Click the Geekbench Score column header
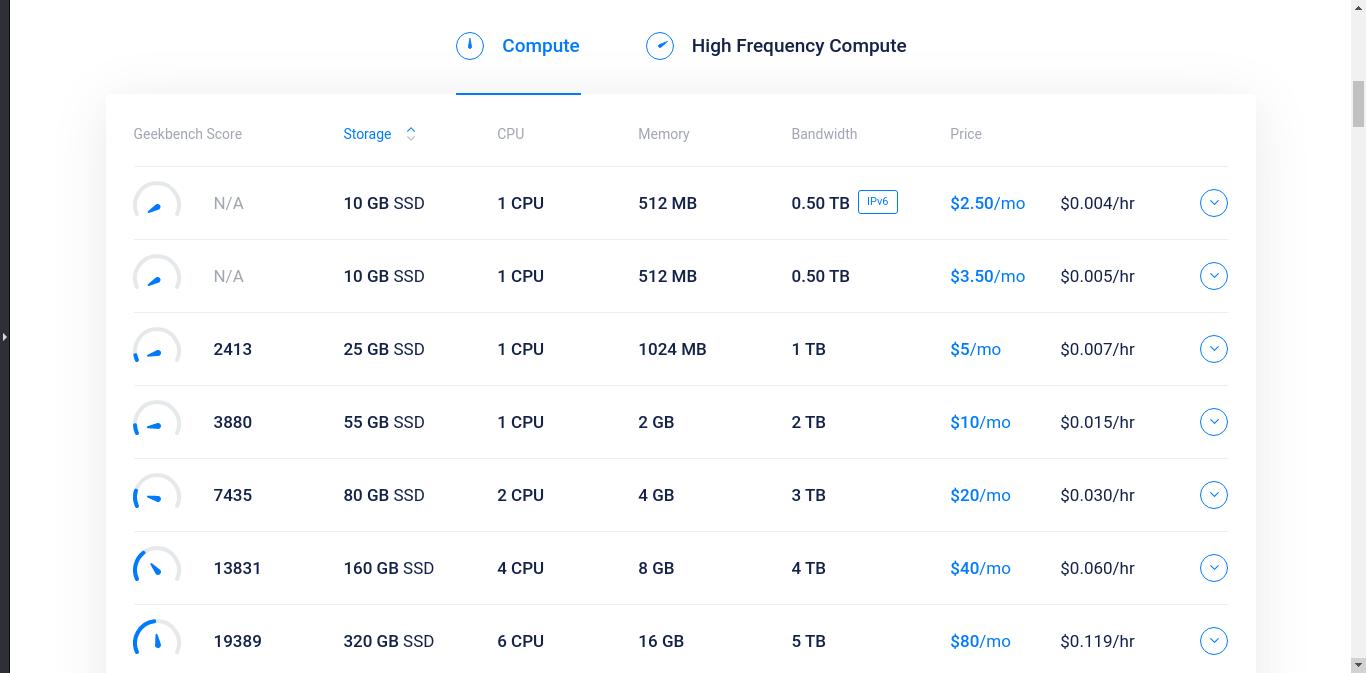The width and height of the screenshot is (1366, 673). click(x=188, y=134)
